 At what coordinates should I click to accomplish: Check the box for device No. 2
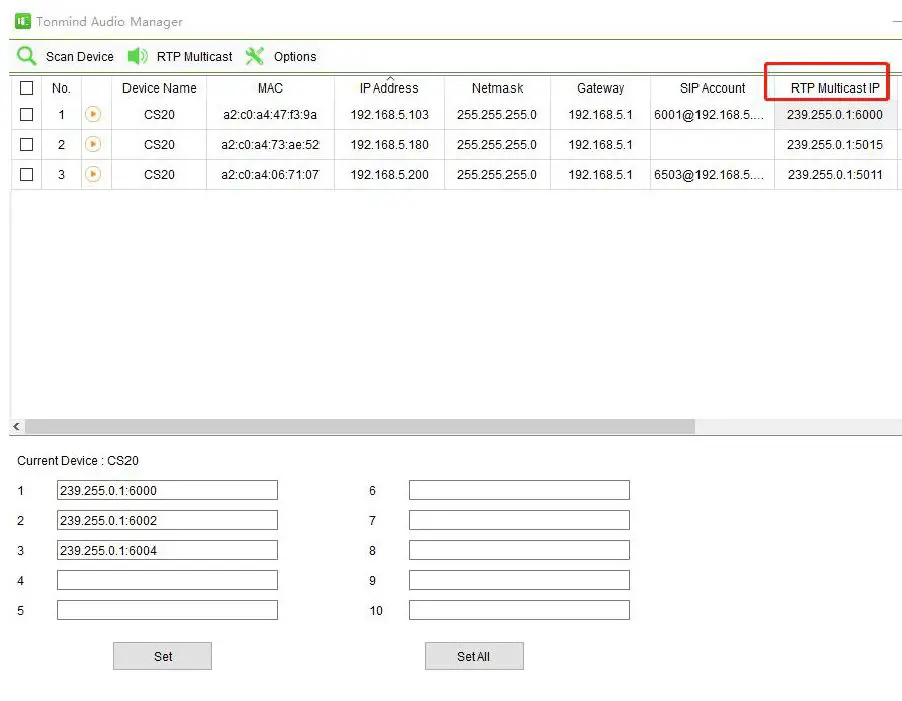pos(26,144)
